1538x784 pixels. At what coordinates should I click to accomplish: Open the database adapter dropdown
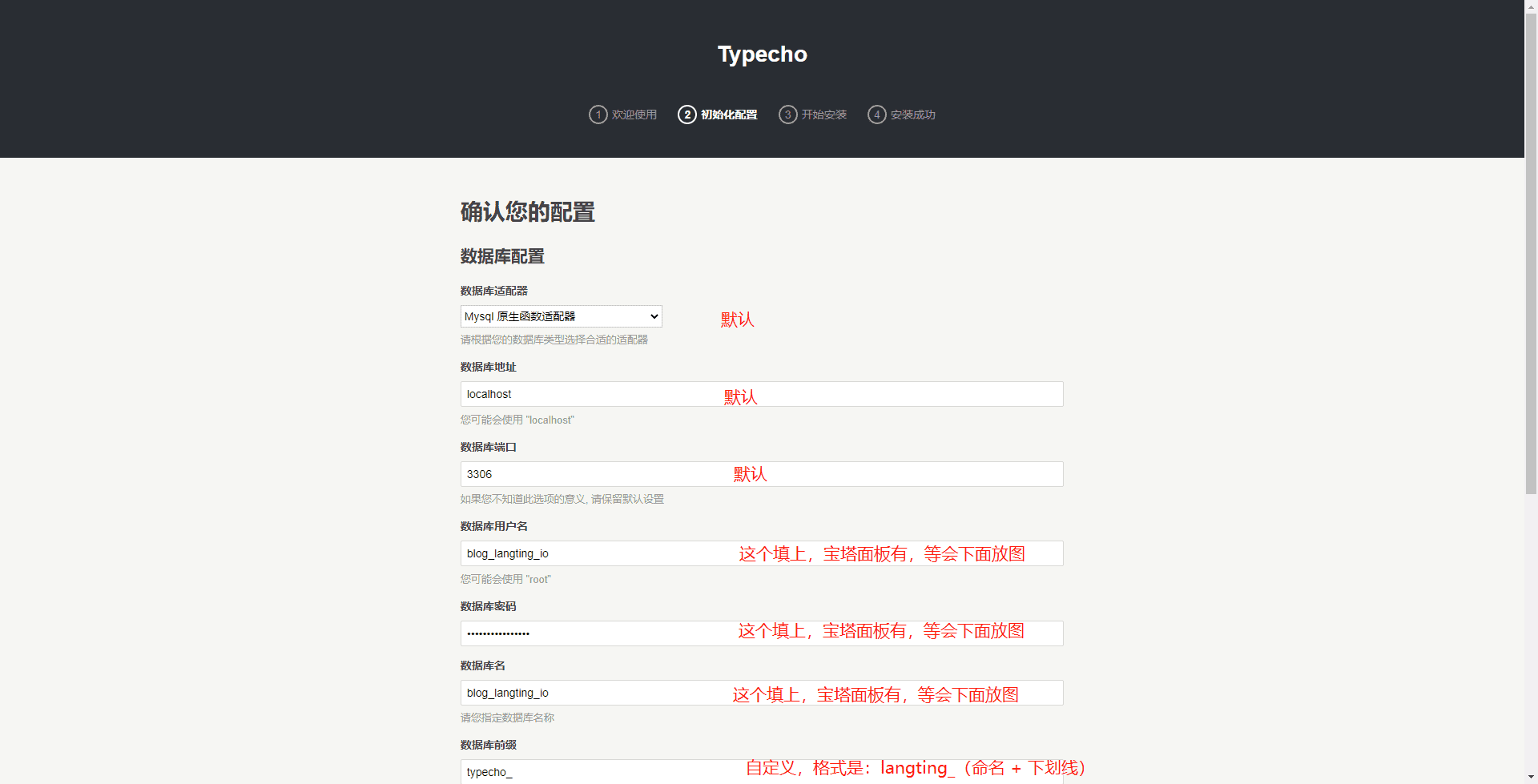(x=561, y=316)
